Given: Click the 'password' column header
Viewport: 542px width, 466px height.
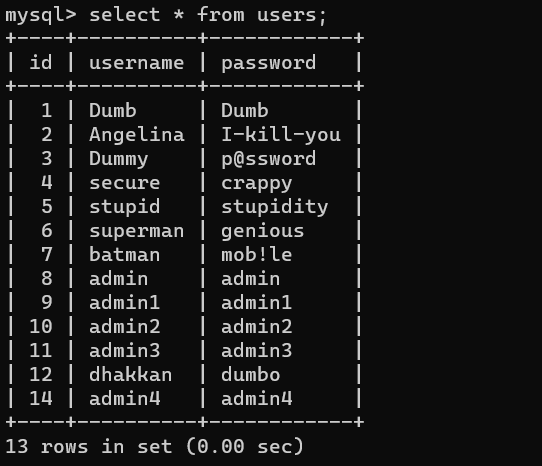Looking at the screenshot, I should 269,64.
